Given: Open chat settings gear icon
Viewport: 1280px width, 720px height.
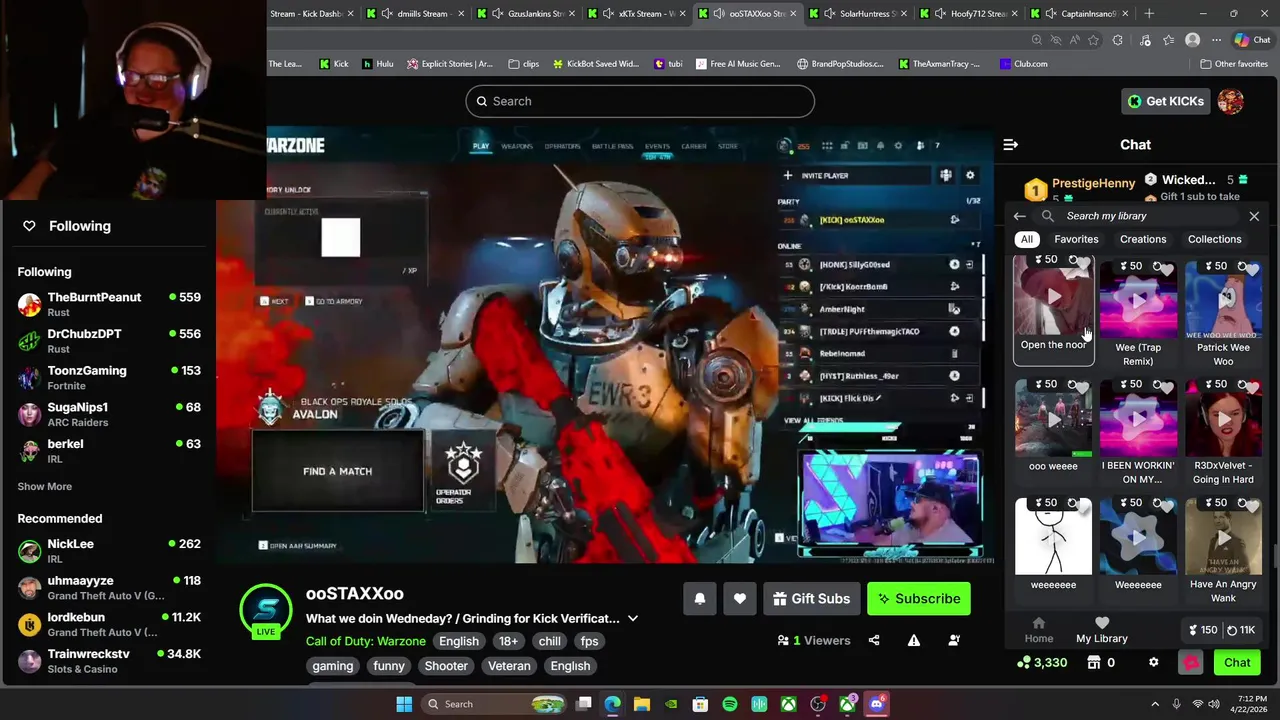Looking at the screenshot, I should coord(1153,662).
